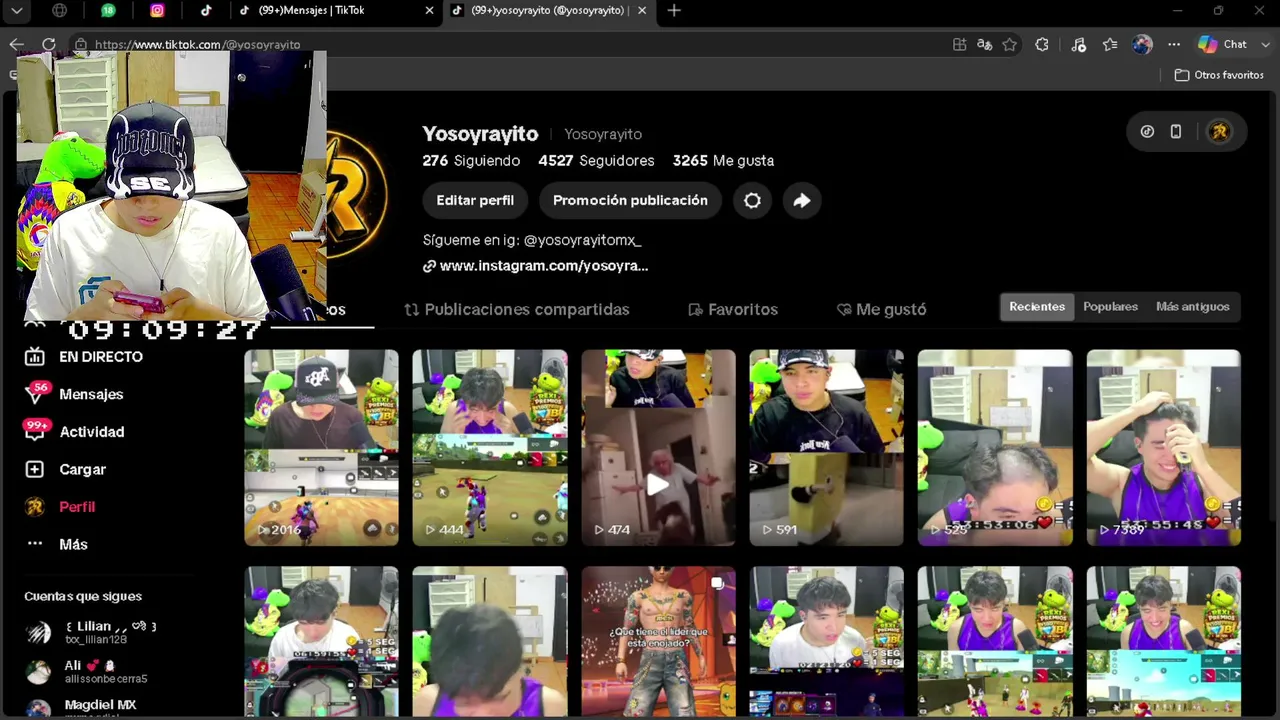Open the Otros favoritos folder
The width and height of the screenshot is (1280, 720).
click(1219, 75)
